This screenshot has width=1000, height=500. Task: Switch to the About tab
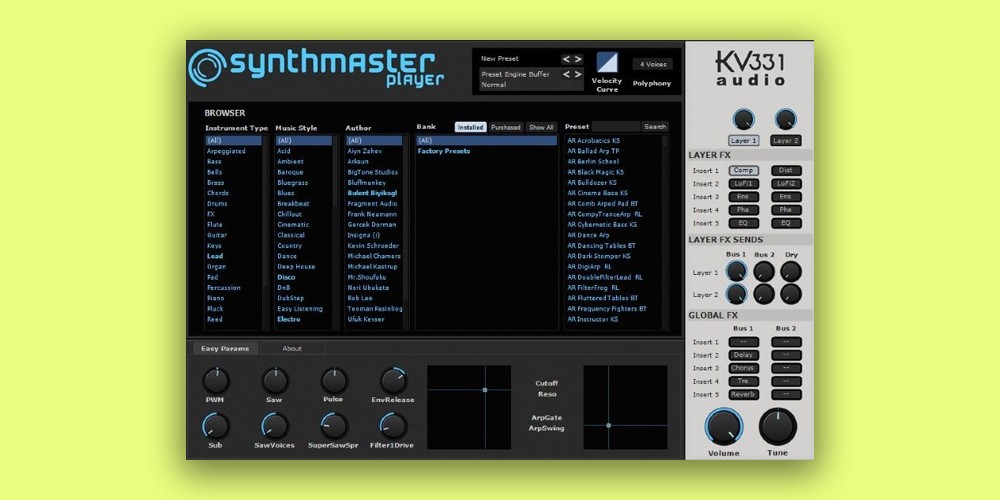tap(292, 349)
